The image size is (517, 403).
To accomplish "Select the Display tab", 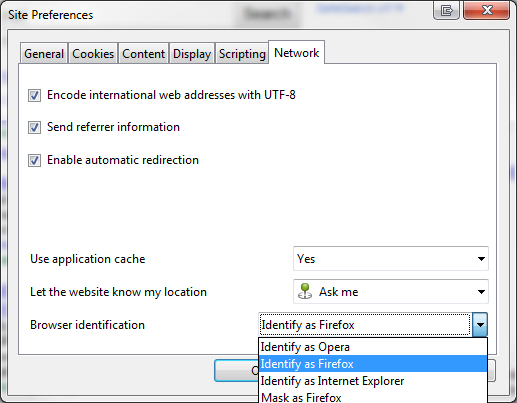I will tap(192, 54).
